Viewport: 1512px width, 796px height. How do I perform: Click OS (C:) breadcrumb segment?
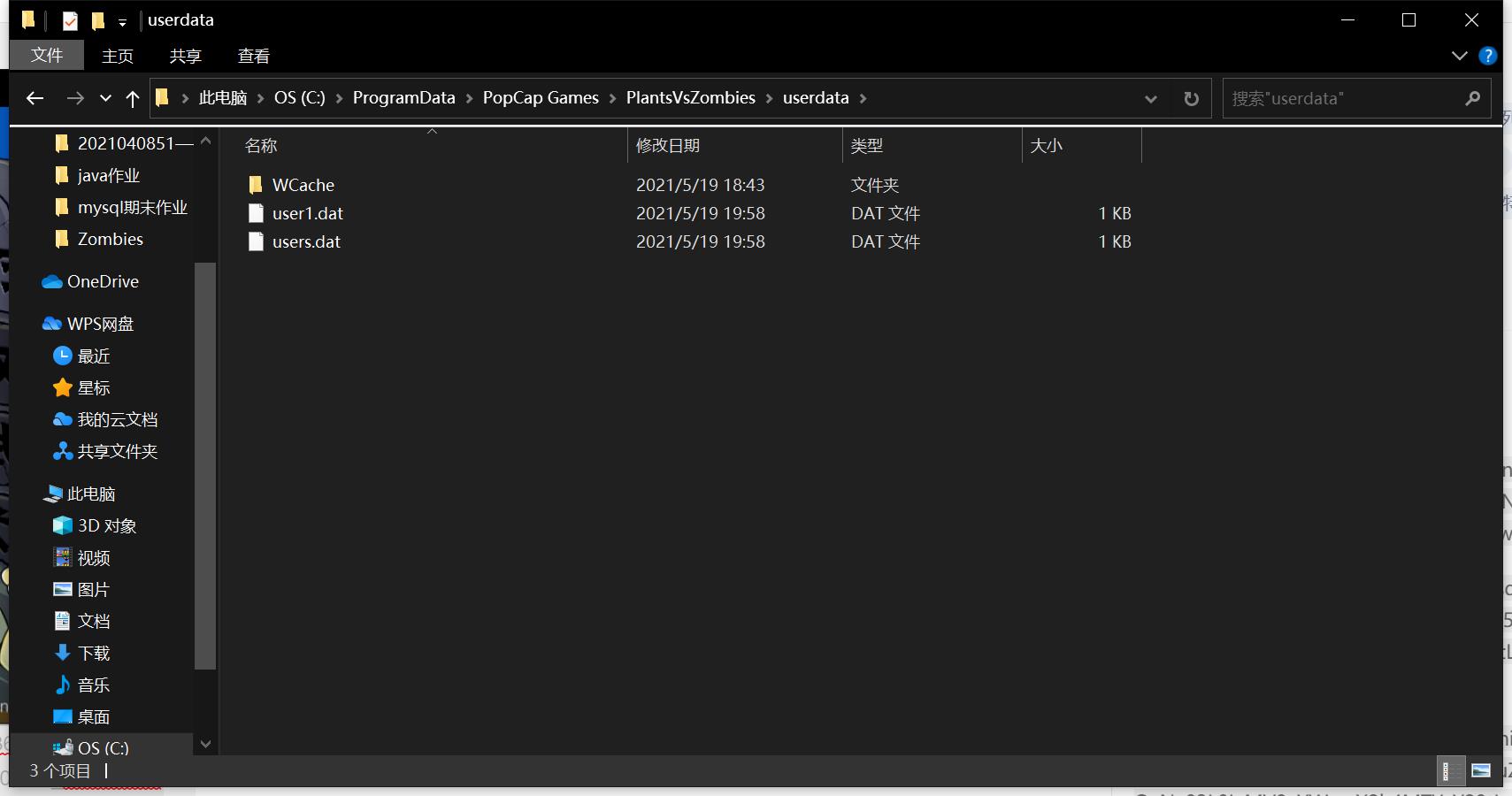(x=300, y=97)
